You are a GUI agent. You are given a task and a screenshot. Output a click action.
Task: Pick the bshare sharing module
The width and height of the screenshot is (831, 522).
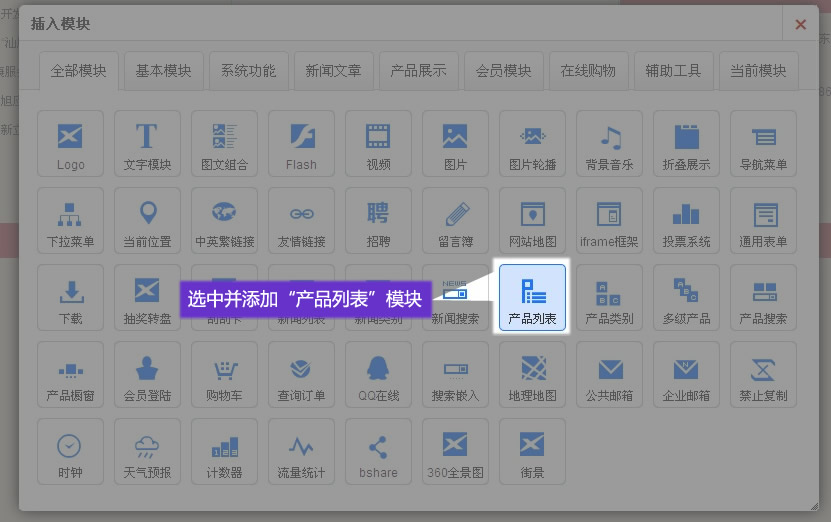[x=378, y=451]
